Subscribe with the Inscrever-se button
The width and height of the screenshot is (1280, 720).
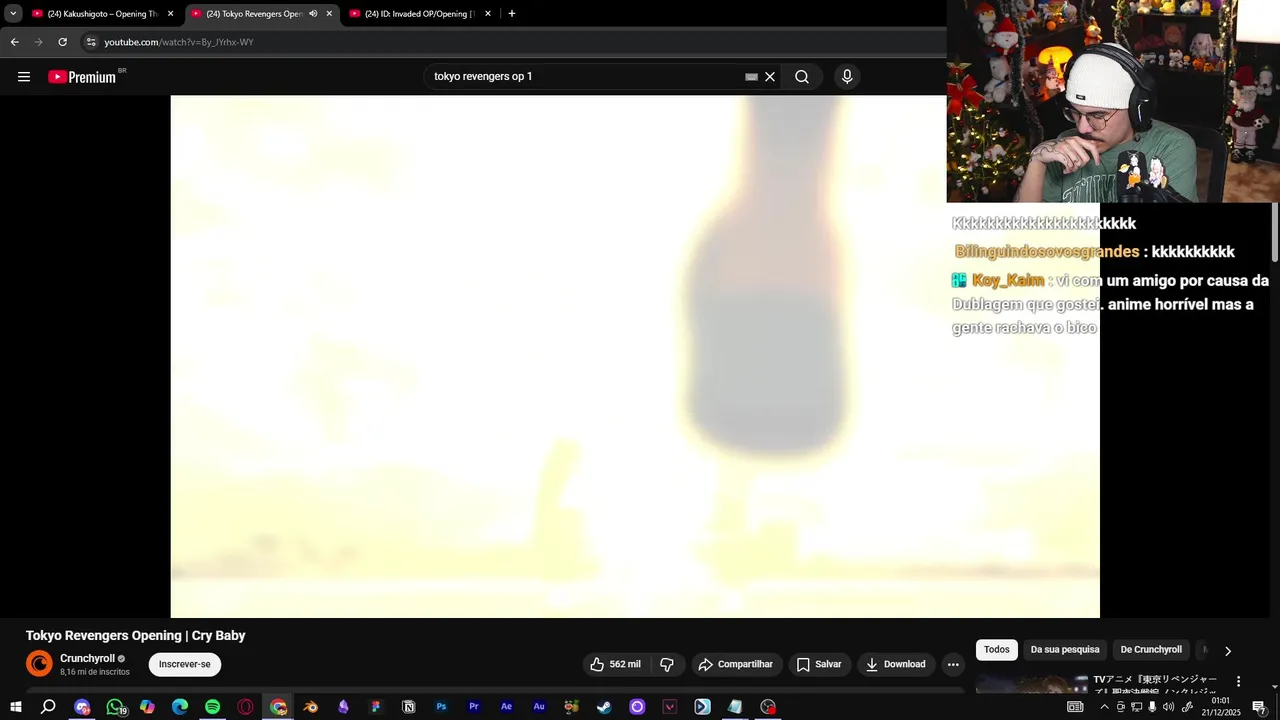point(185,664)
